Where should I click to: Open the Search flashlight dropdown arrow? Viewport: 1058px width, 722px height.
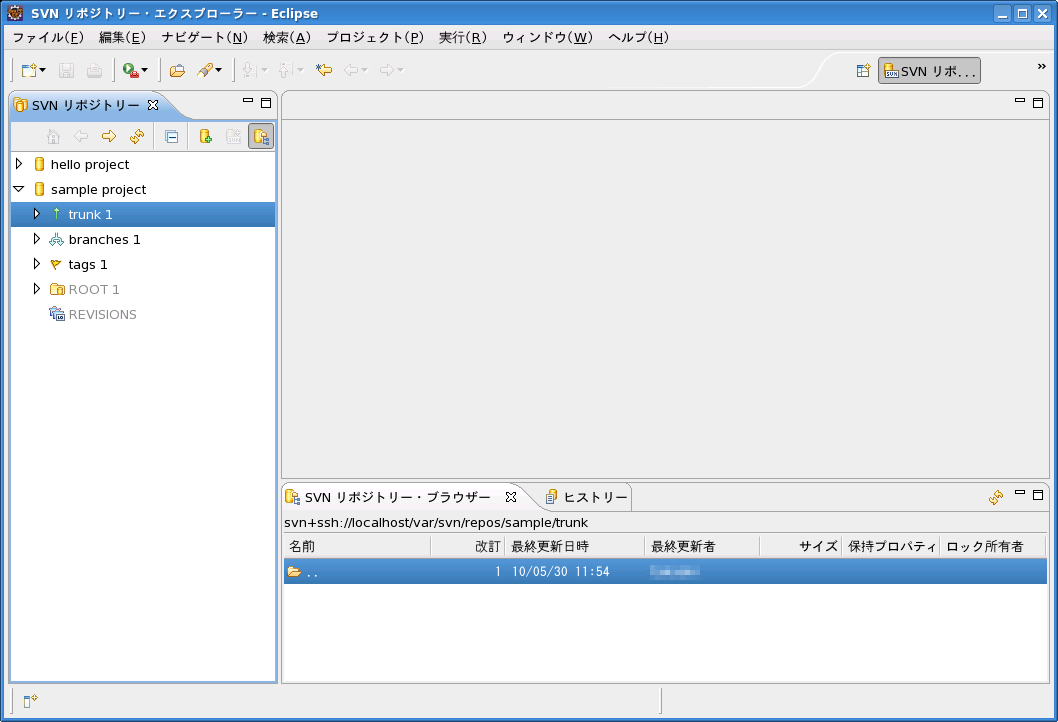point(219,70)
